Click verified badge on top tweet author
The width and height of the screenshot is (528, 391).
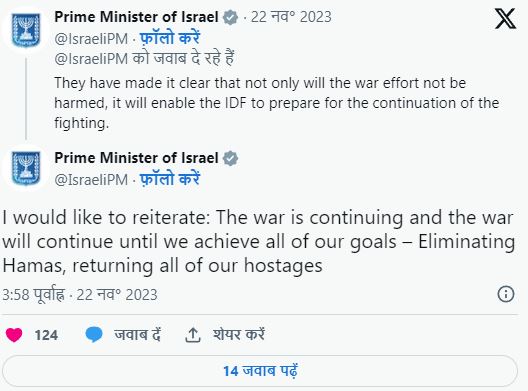(x=230, y=18)
